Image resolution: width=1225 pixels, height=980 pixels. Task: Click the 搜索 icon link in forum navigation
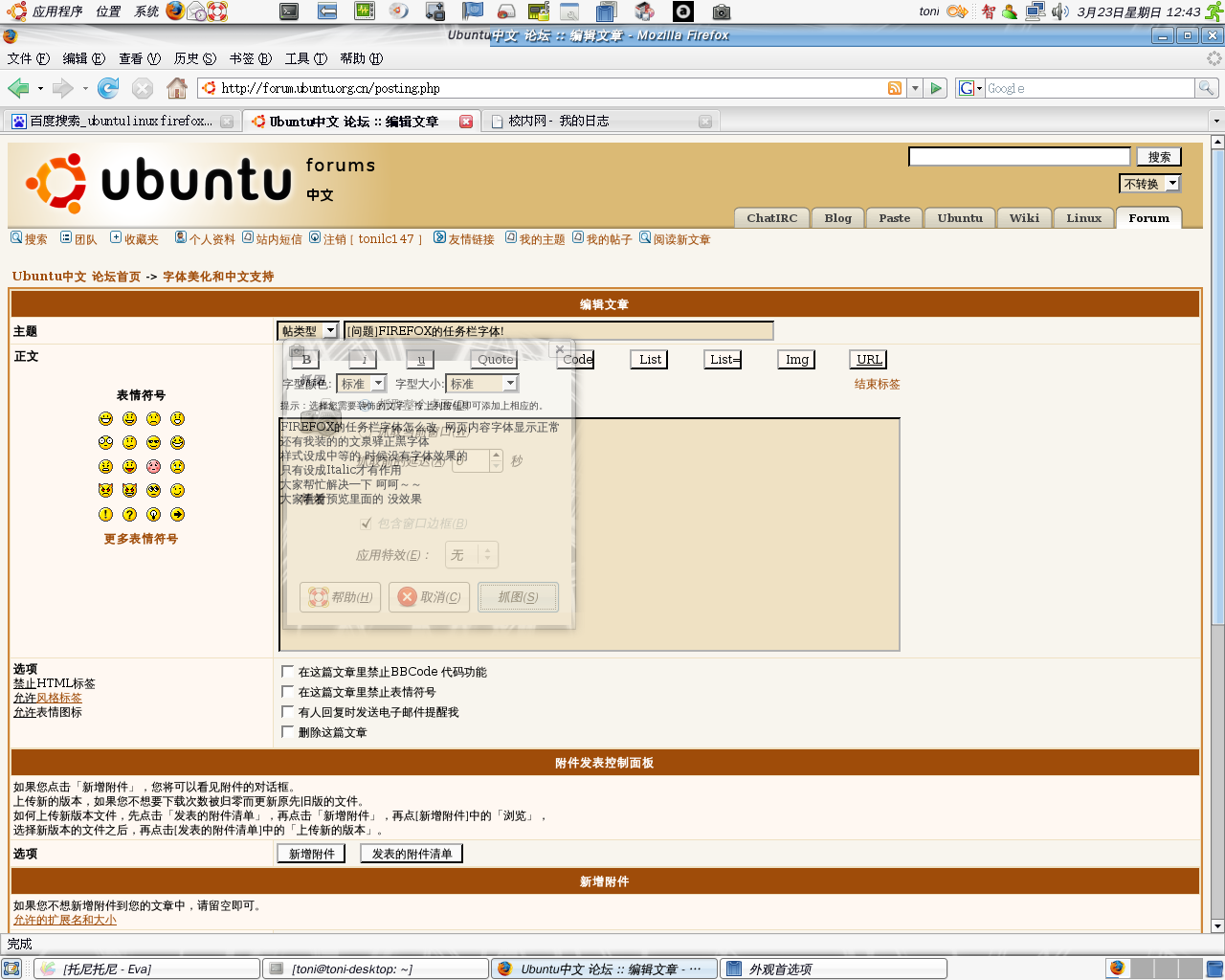(29, 238)
